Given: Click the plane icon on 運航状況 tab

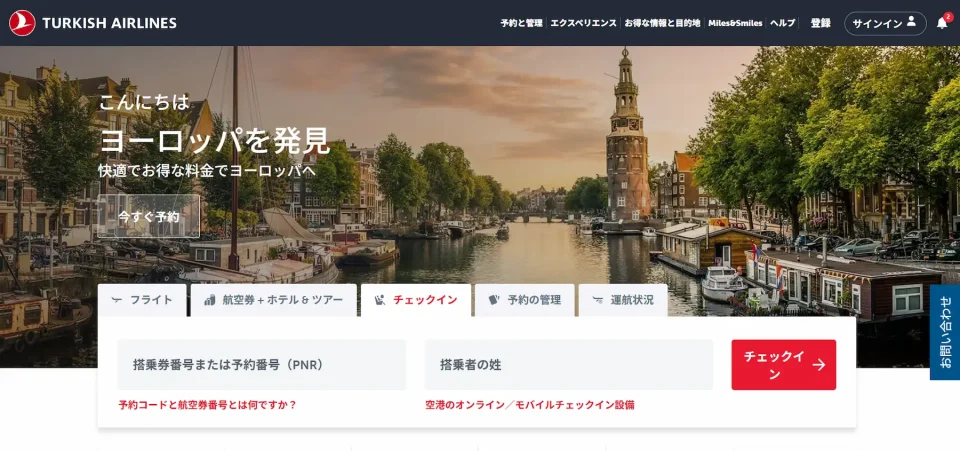Looking at the screenshot, I should pos(598,300).
